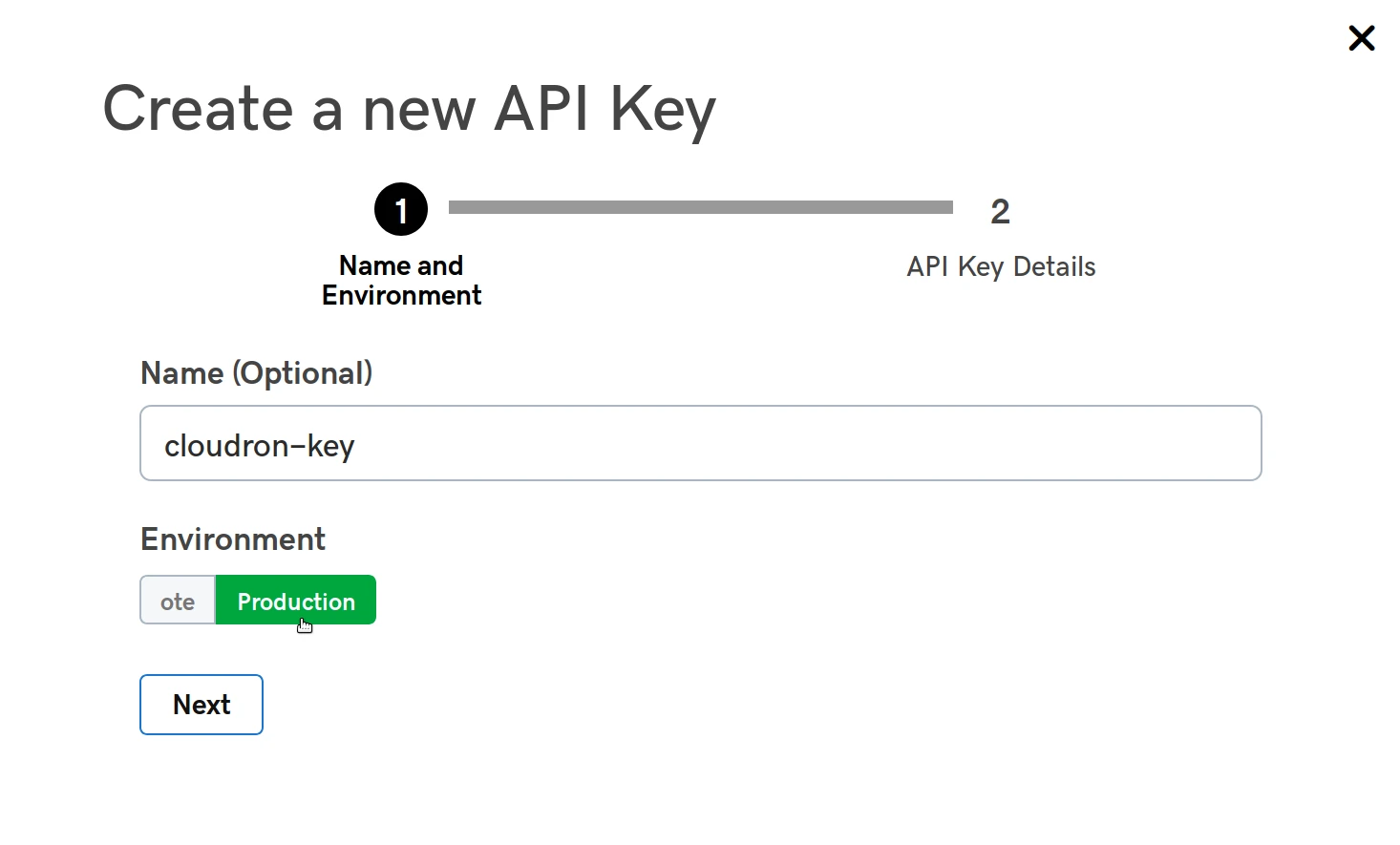Click the 'Create a new API Key' heading
This screenshot has width=1400, height=845.
409,109
